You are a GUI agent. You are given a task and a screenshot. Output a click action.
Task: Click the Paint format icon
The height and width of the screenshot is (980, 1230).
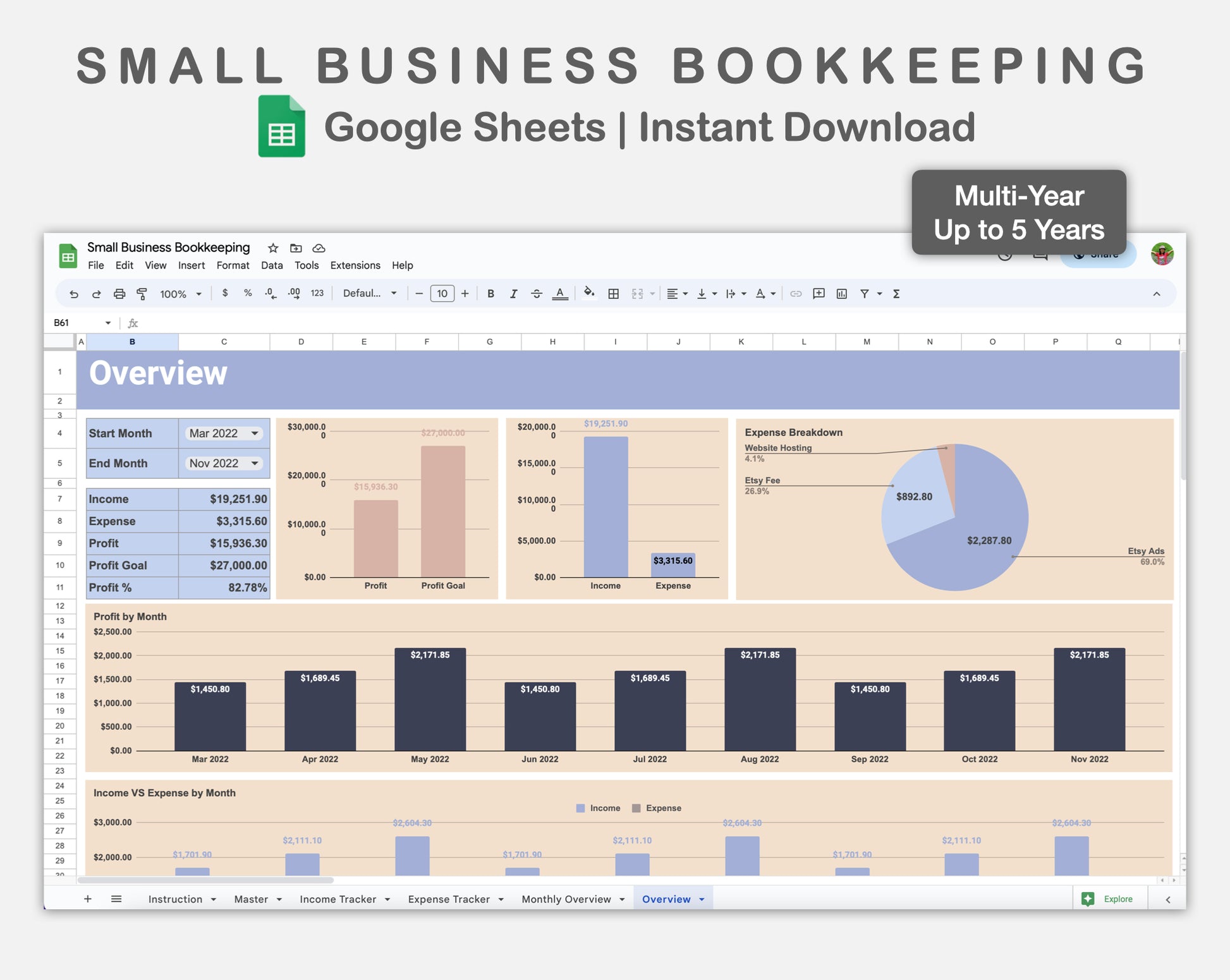click(142, 294)
